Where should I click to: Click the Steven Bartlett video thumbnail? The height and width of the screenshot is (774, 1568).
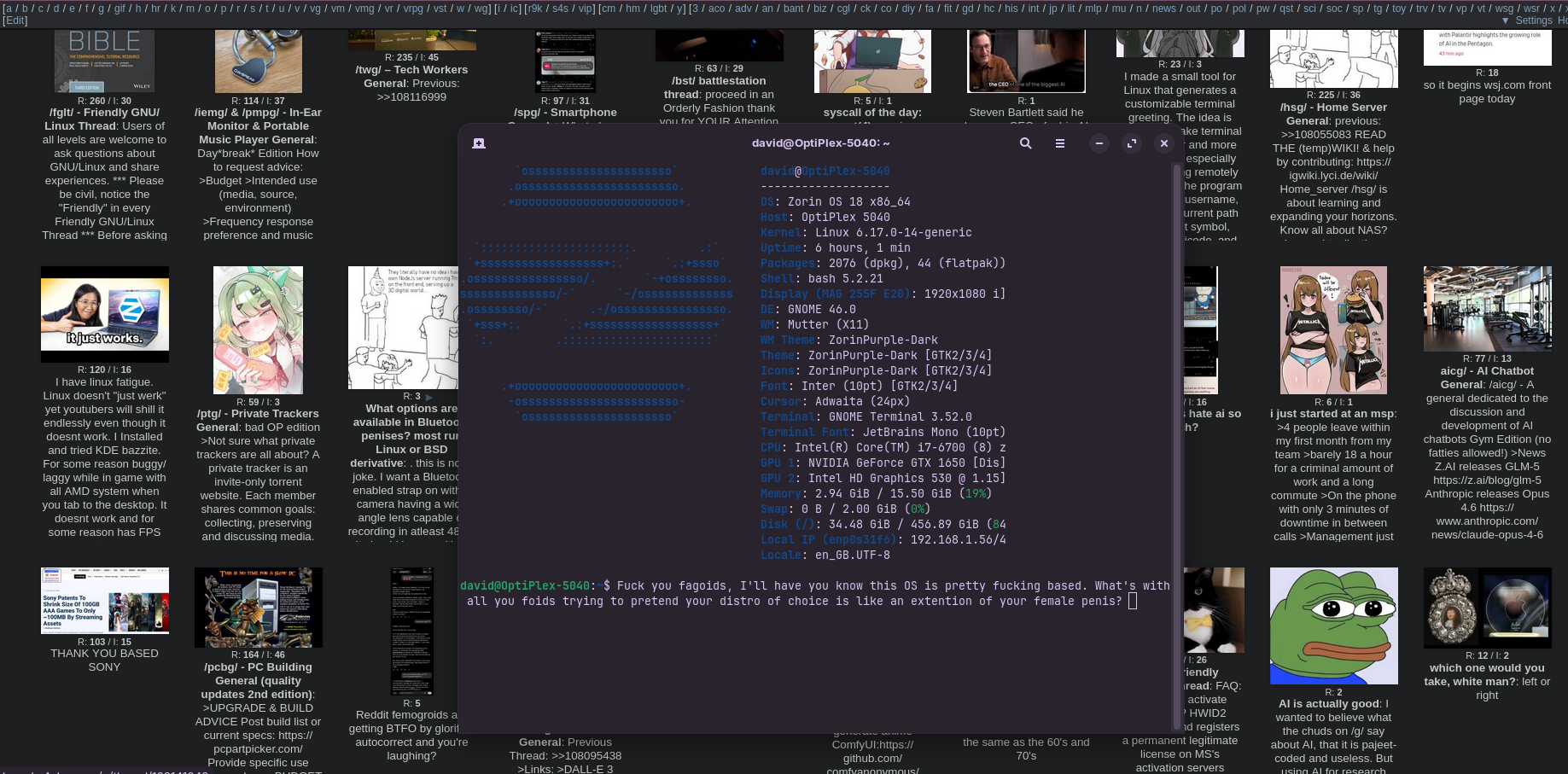(x=1026, y=61)
